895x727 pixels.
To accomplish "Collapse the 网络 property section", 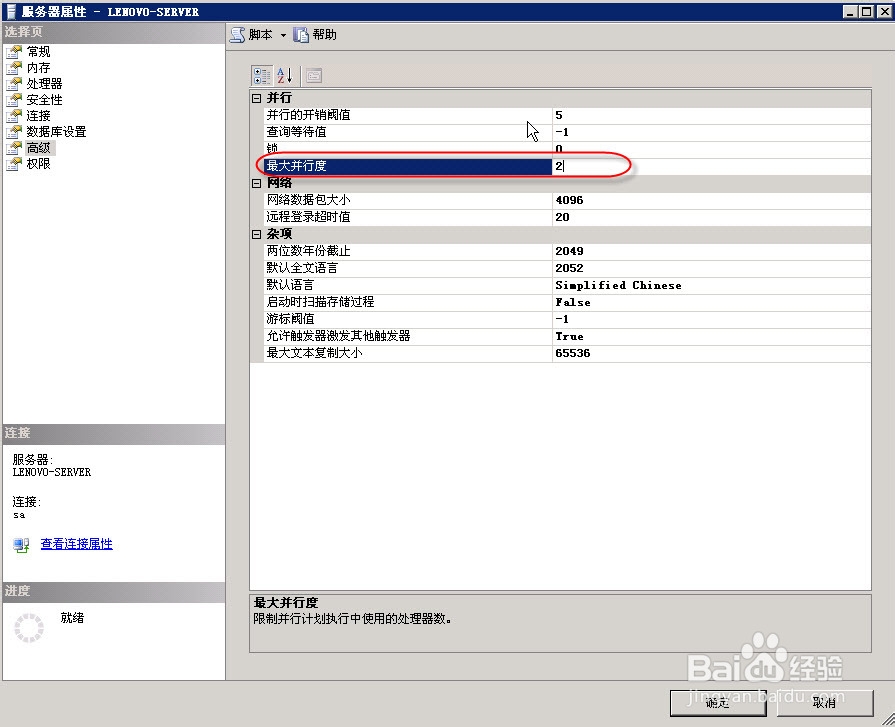I will 258,183.
